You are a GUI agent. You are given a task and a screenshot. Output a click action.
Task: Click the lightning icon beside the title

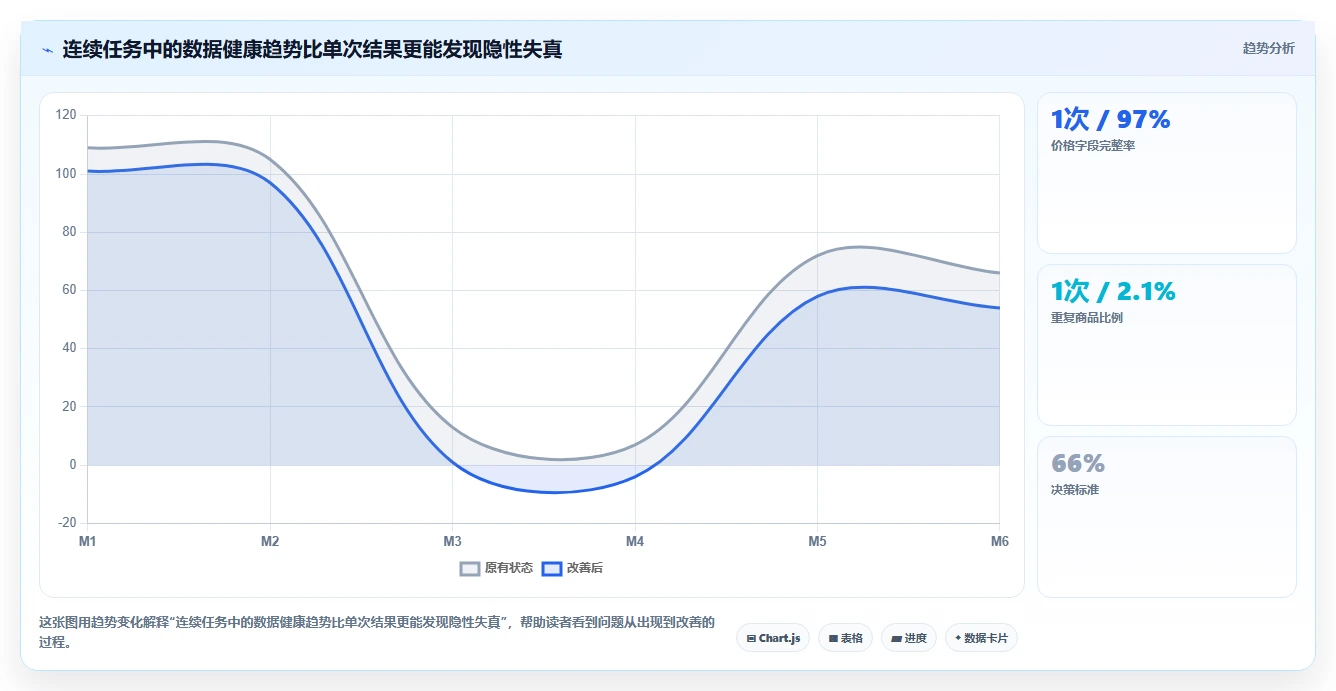(x=47, y=49)
